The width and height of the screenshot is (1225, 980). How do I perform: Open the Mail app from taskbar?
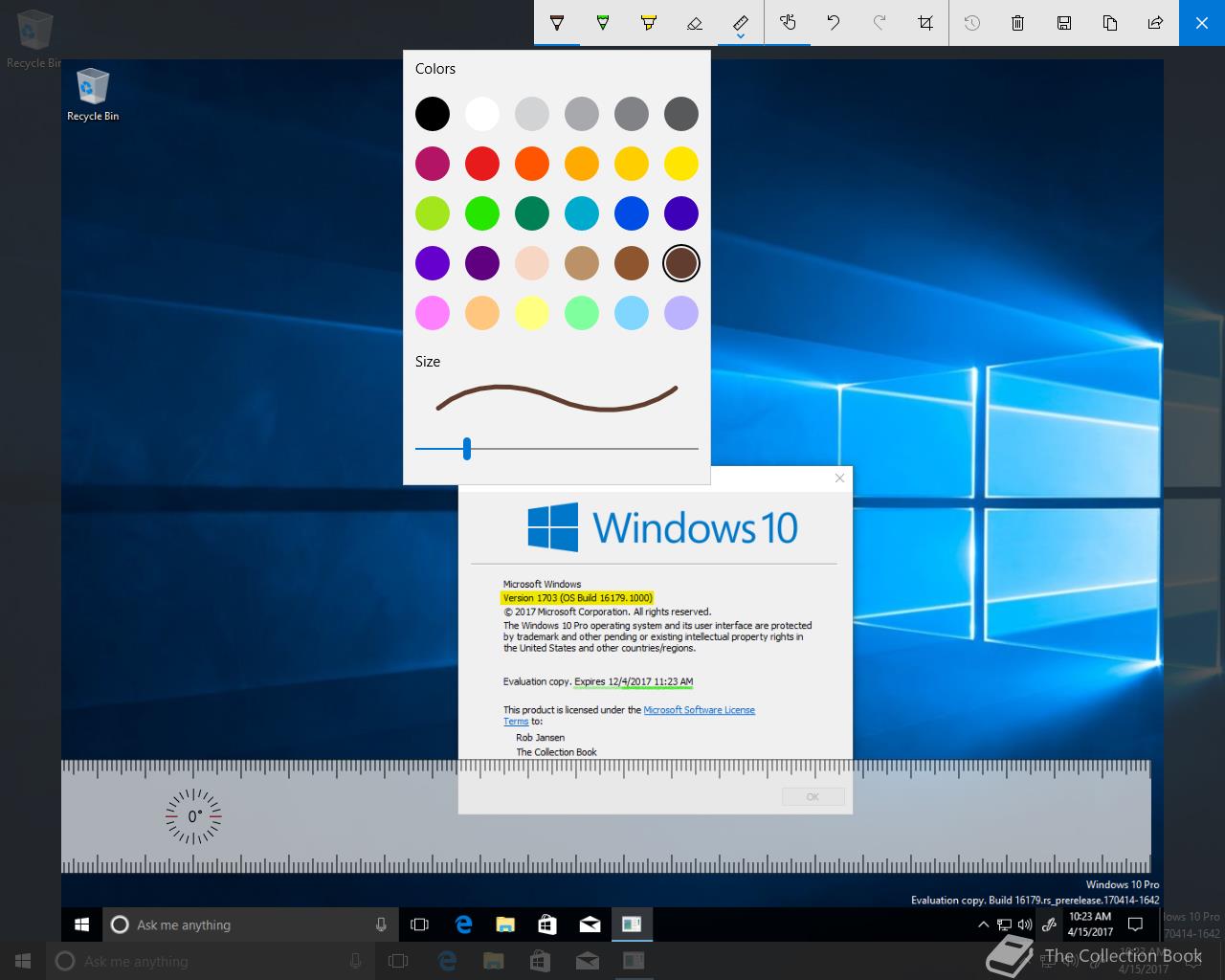click(590, 924)
